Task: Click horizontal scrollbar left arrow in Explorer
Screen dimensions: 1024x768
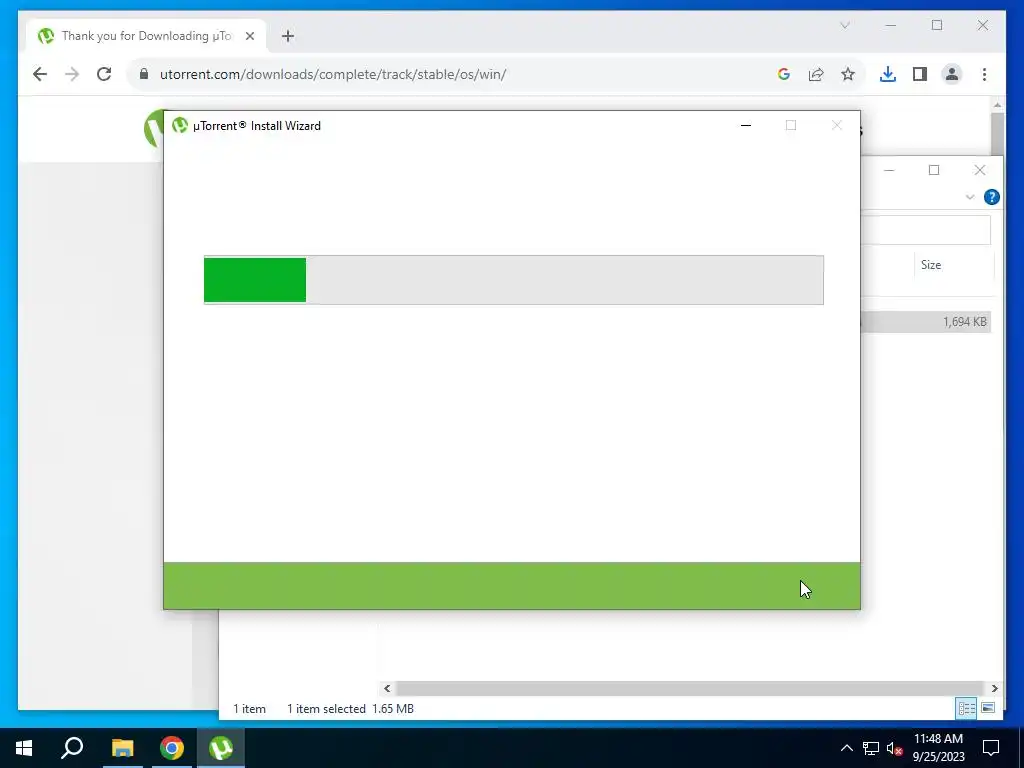Action: tap(387, 688)
